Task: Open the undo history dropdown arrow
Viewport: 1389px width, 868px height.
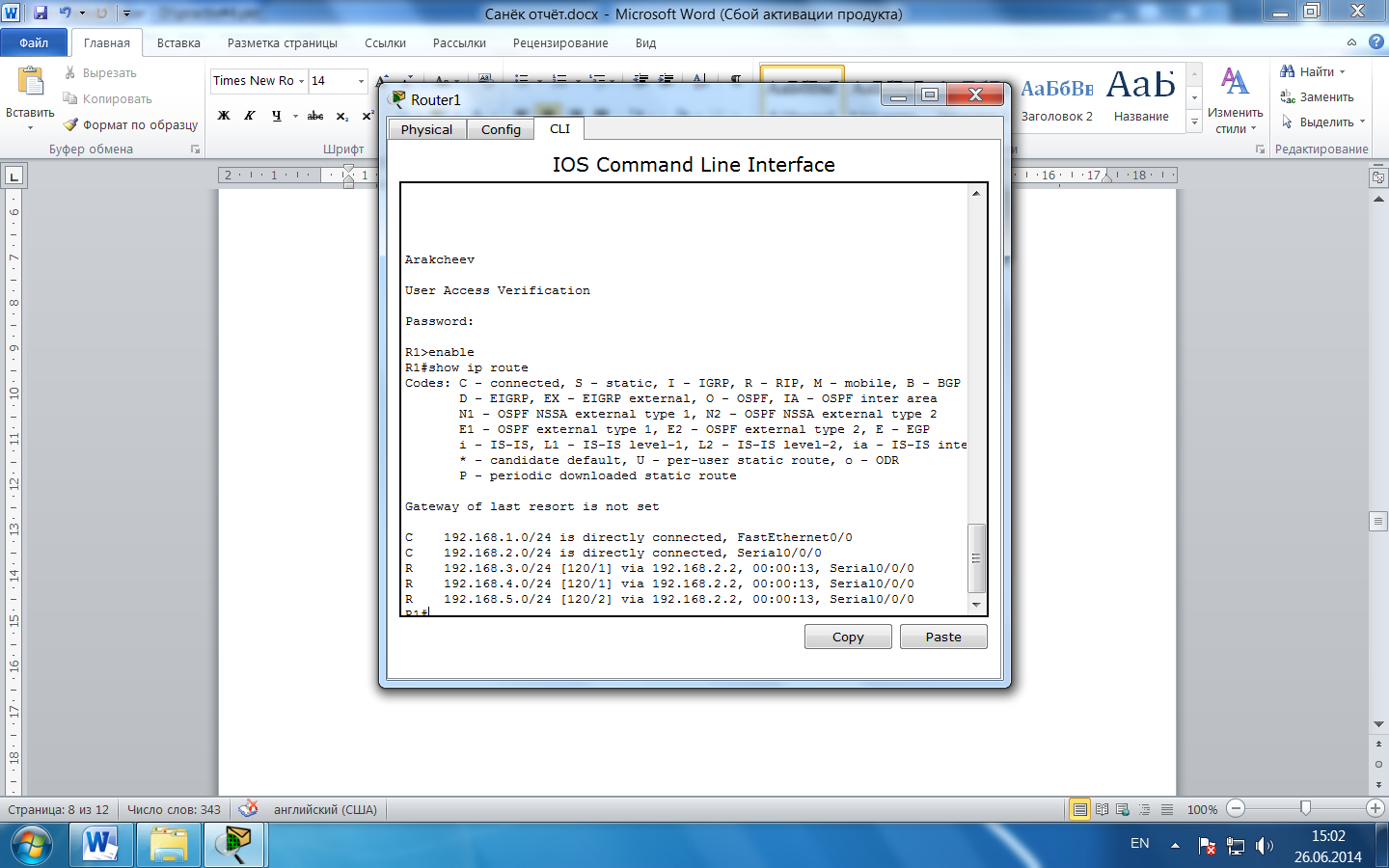Action: pos(82,14)
